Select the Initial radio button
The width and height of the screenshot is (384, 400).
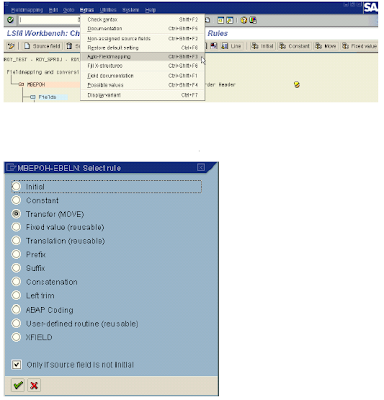point(16,186)
